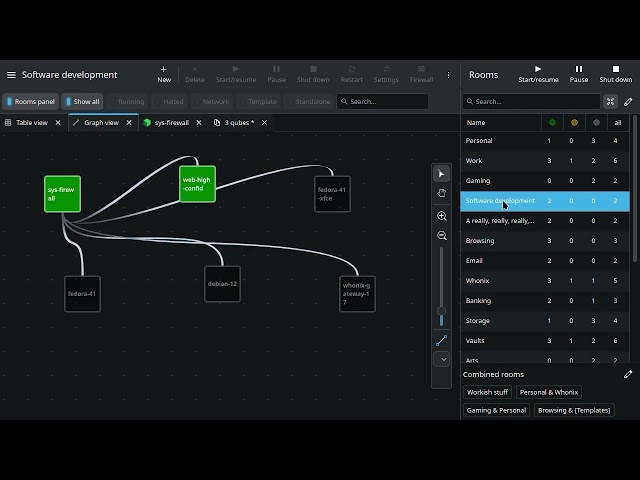
Task: Click main toolbar Shut down button
Action: [x=313, y=74]
